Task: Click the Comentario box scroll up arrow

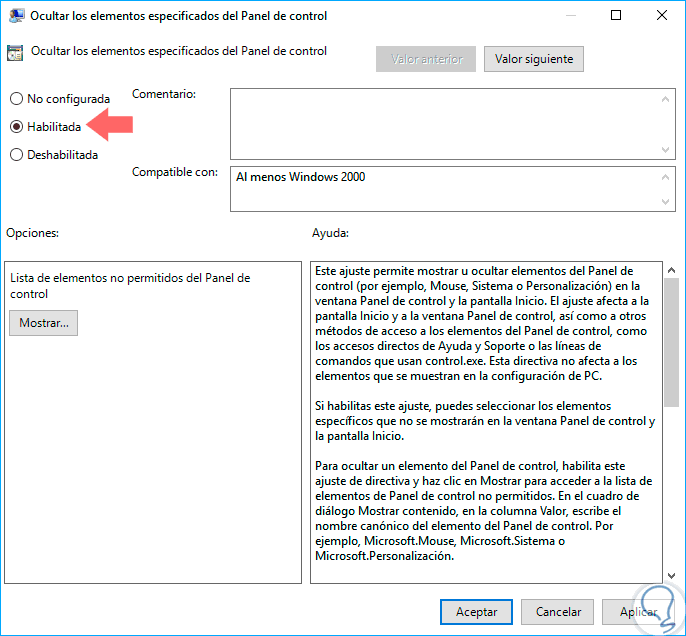Action: point(665,99)
